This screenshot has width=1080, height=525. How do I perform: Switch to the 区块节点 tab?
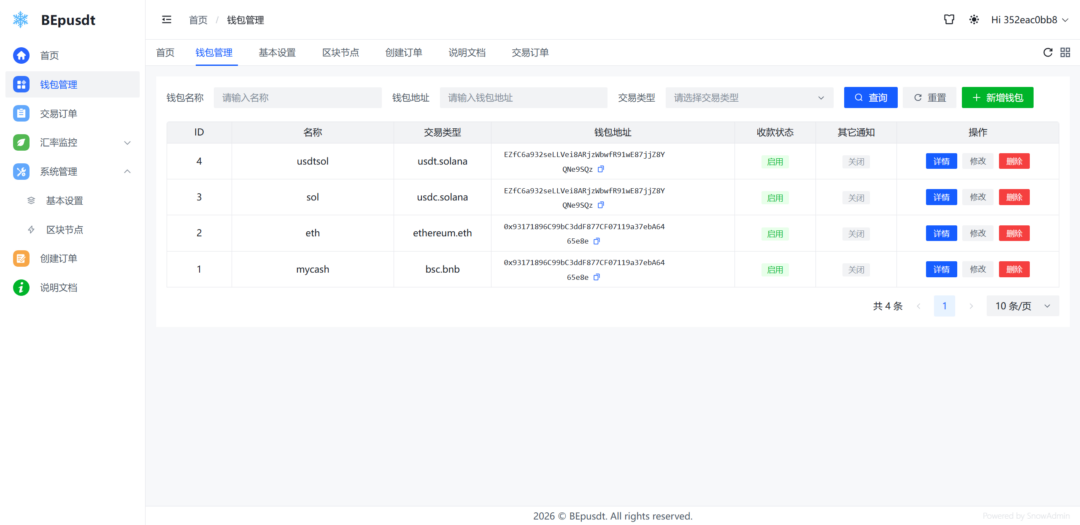tap(340, 52)
